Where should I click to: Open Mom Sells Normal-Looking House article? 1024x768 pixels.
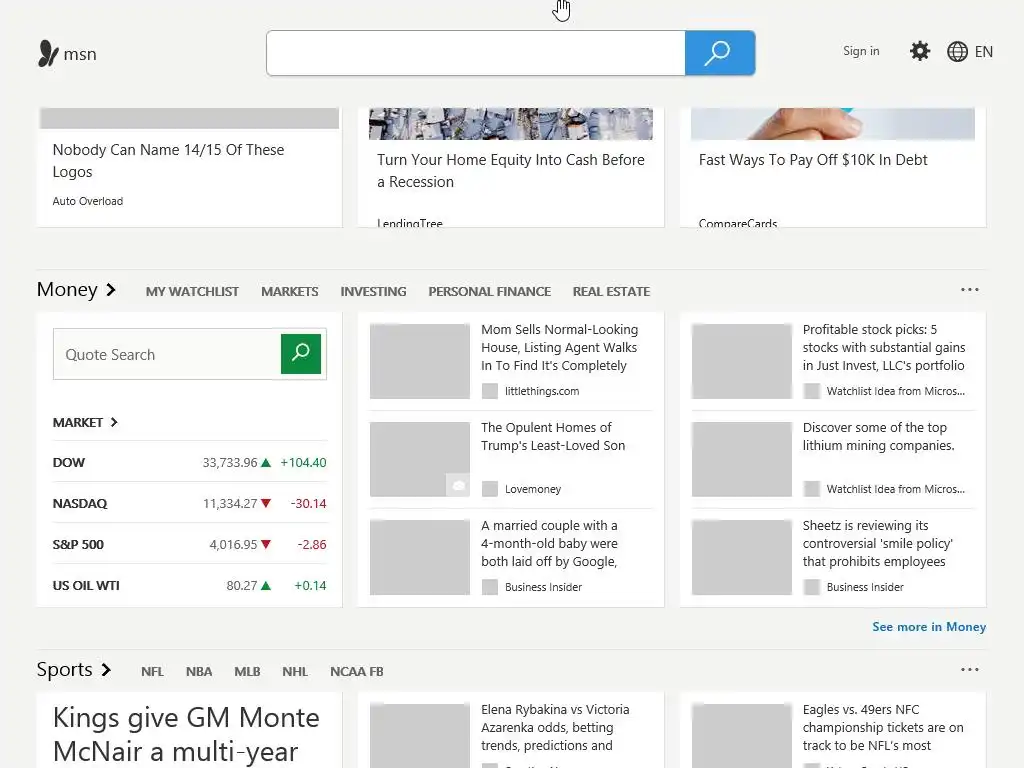(x=559, y=347)
